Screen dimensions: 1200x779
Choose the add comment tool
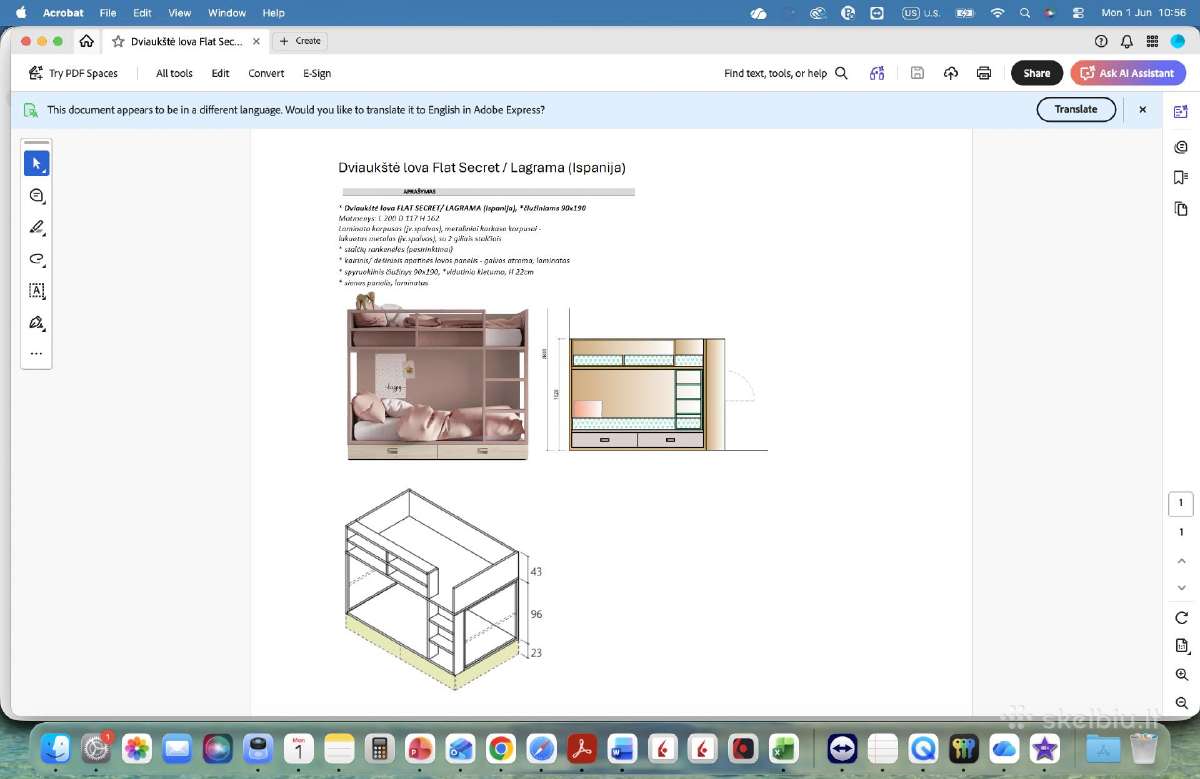(x=37, y=195)
